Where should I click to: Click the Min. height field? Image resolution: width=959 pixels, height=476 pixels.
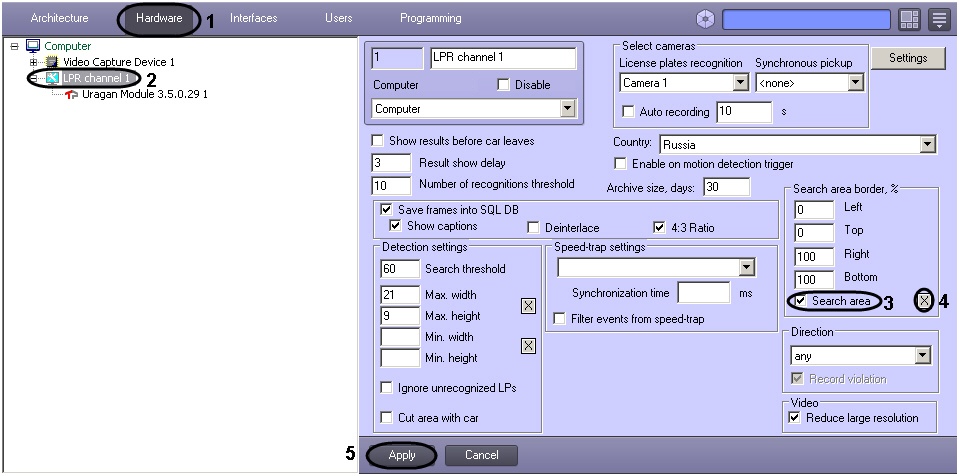click(x=400, y=358)
